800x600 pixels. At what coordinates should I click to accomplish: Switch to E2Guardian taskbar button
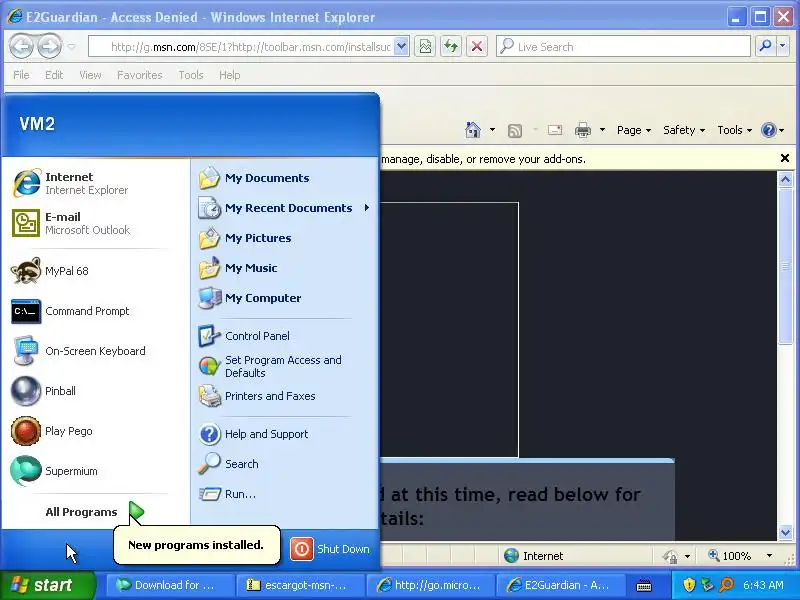tap(560, 585)
